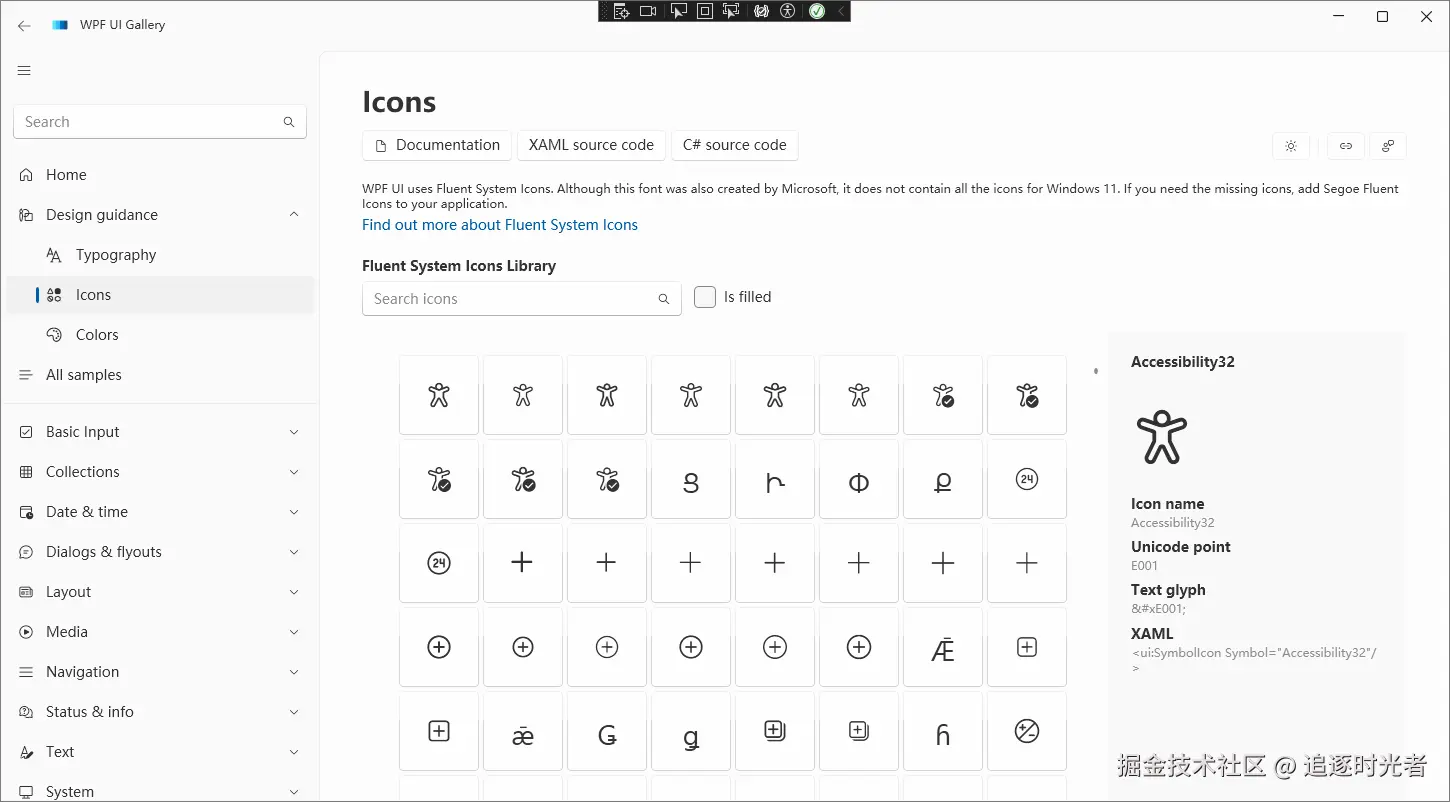Follow Find out more about Fluent System Icons
The height and width of the screenshot is (802, 1450).
coord(500,225)
